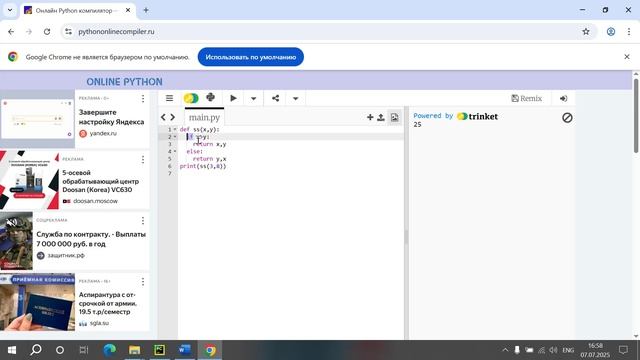The image size is (640, 360).
Task: Go to next file tab arrow
Action: pos(173,118)
